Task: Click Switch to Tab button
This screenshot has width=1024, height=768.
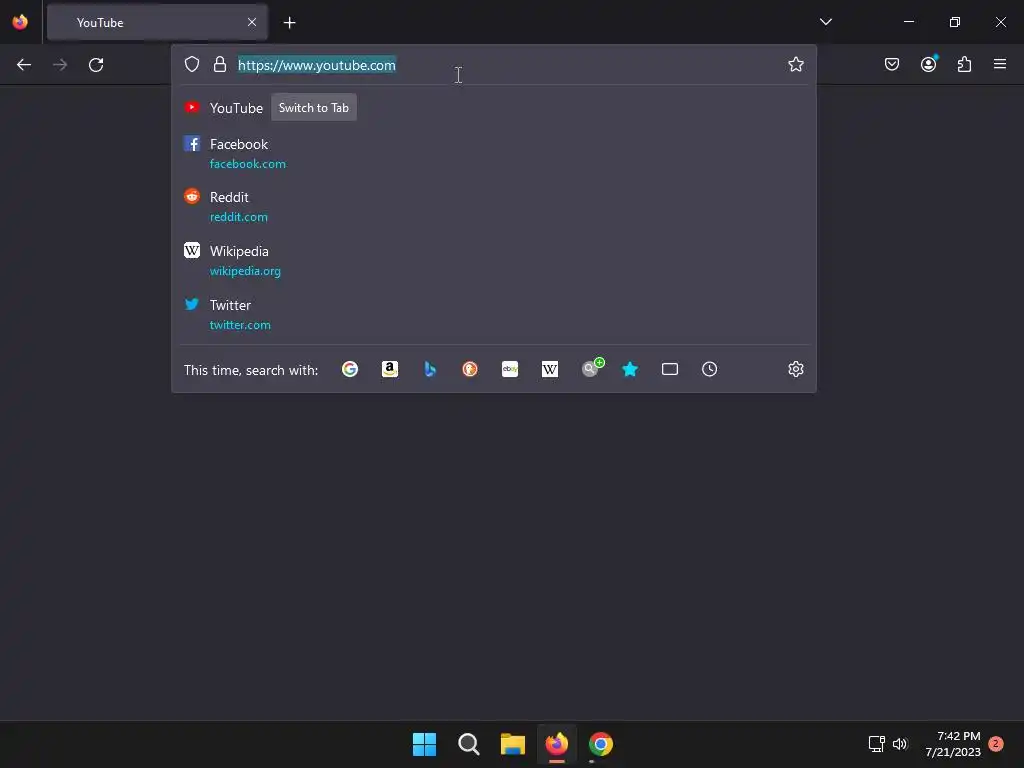Action: pyautogui.click(x=313, y=108)
